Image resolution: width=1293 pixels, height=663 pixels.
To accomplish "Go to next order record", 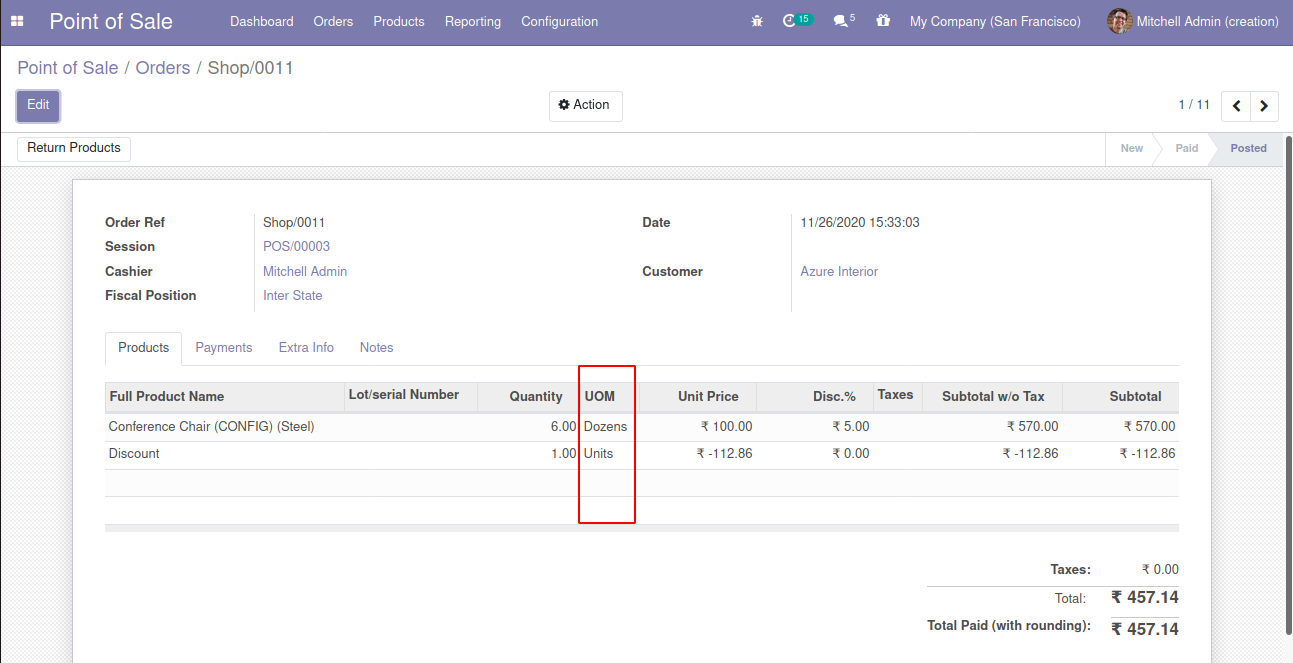I will (1264, 106).
